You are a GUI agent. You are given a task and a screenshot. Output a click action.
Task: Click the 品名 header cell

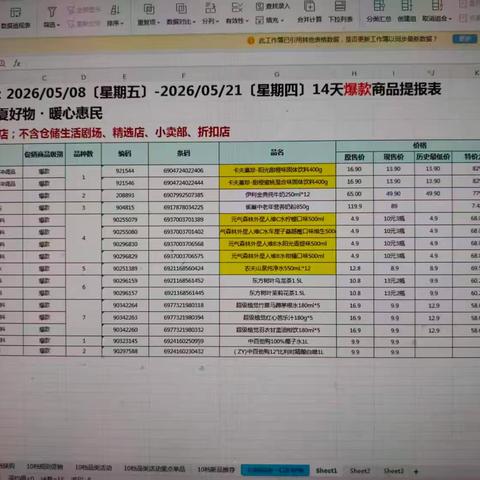pos(277,152)
